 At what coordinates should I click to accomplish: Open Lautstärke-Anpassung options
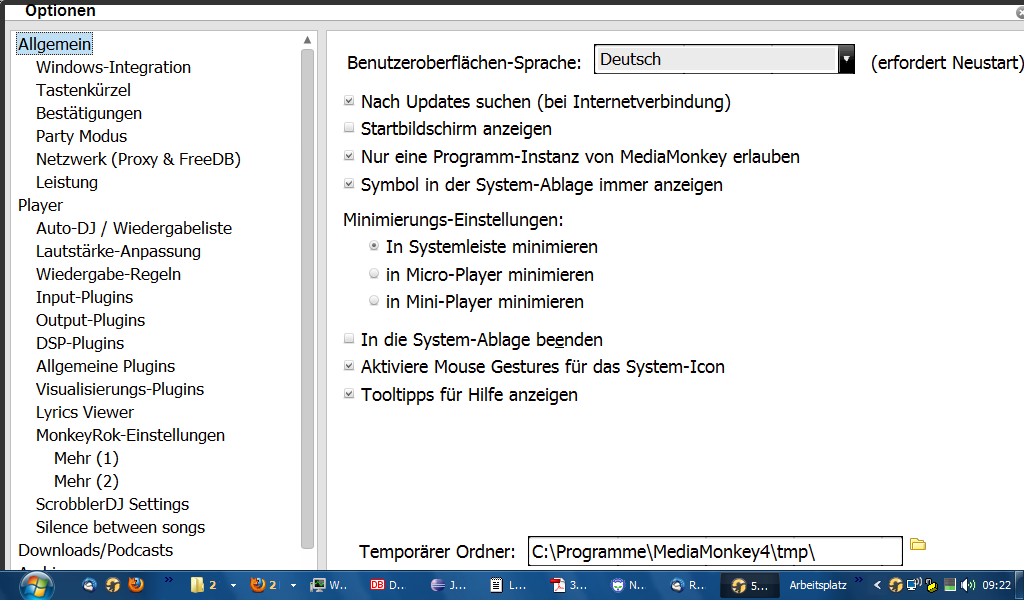118,252
